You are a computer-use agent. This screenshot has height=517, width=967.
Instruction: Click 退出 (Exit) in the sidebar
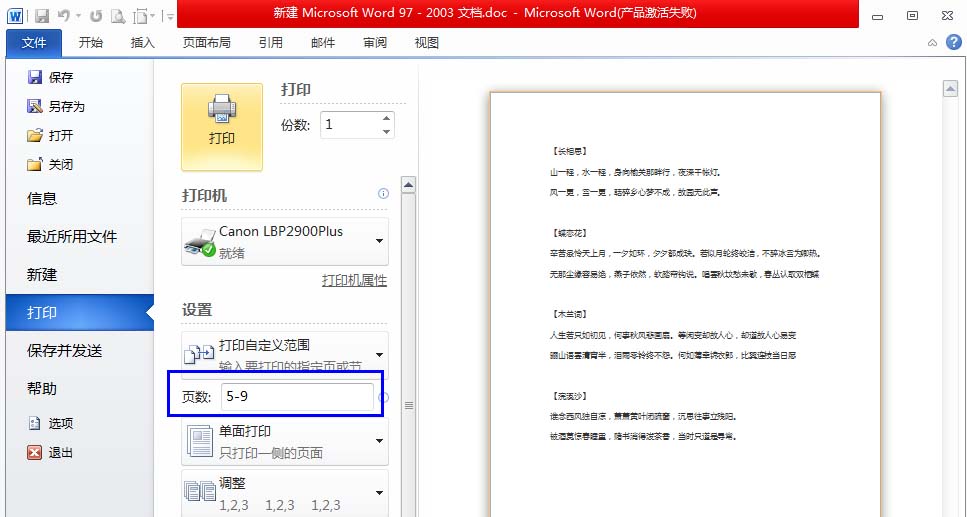(x=60, y=452)
